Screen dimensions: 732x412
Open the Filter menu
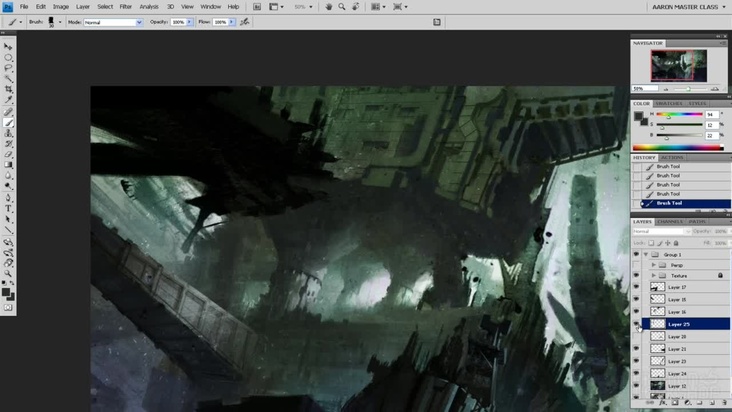point(125,6)
